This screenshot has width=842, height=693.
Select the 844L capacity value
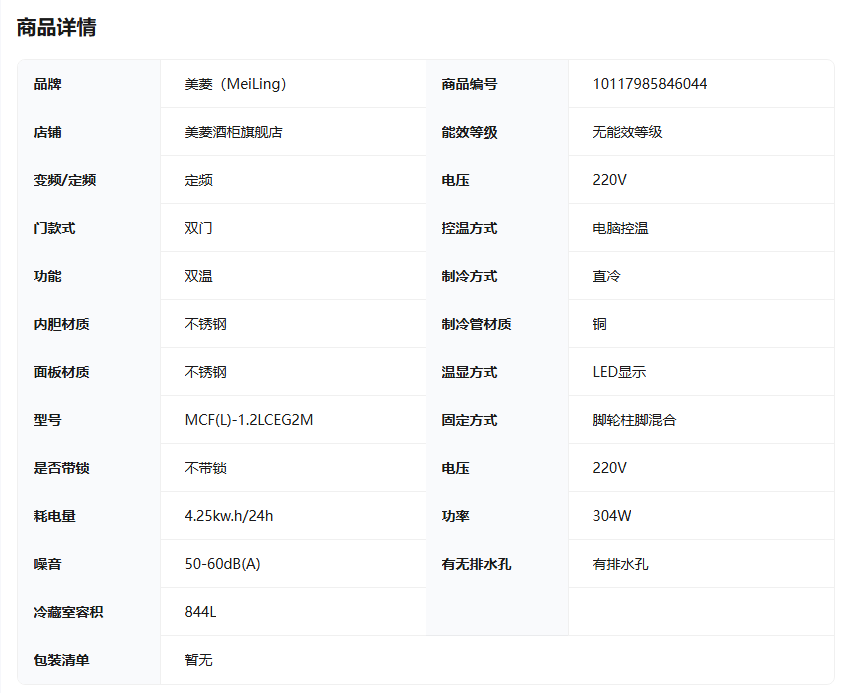click(x=200, y=612)
